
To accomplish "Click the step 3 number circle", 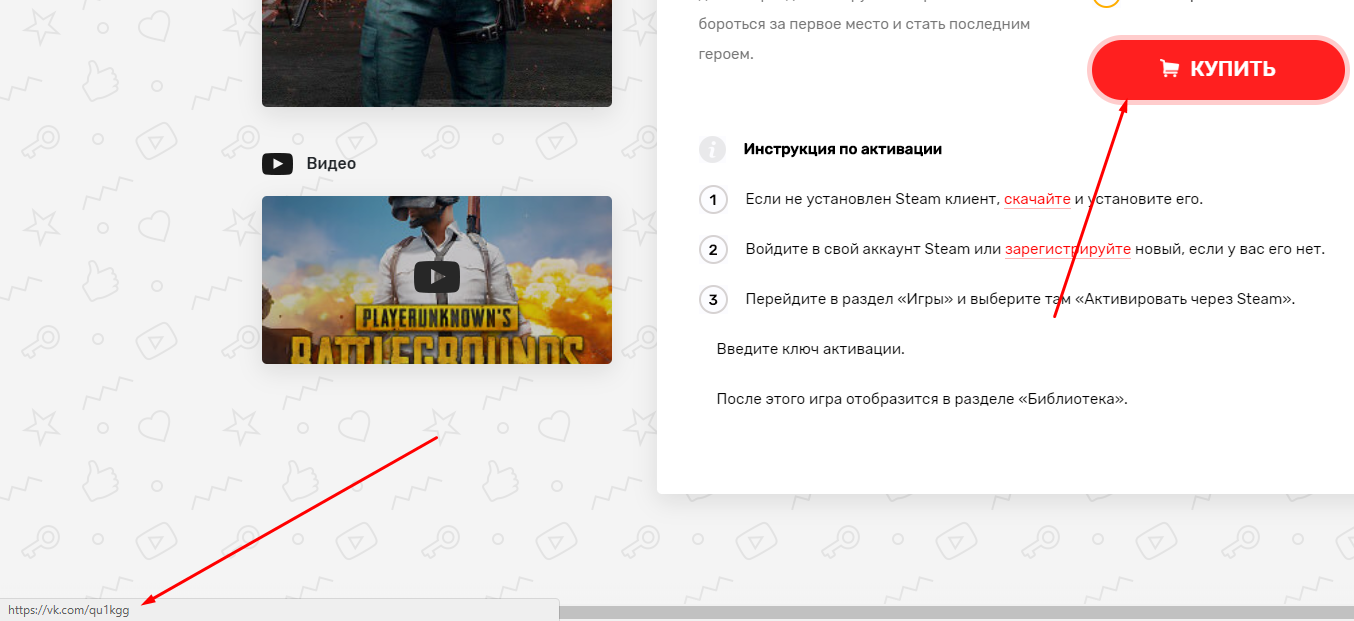I will click(713, 299).
